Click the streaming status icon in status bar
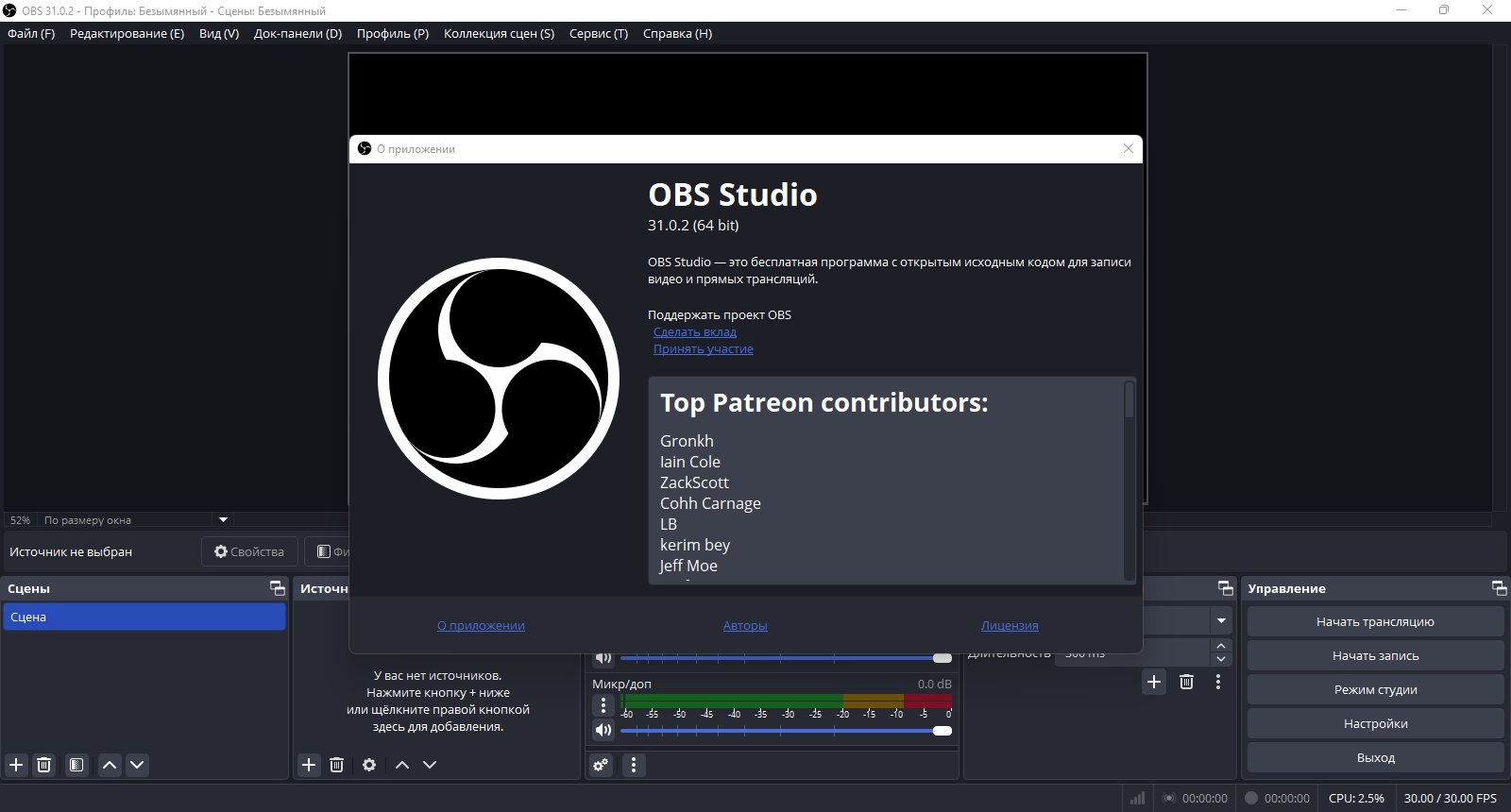This screenshot has height=812, width=1511. [1168, 798]
